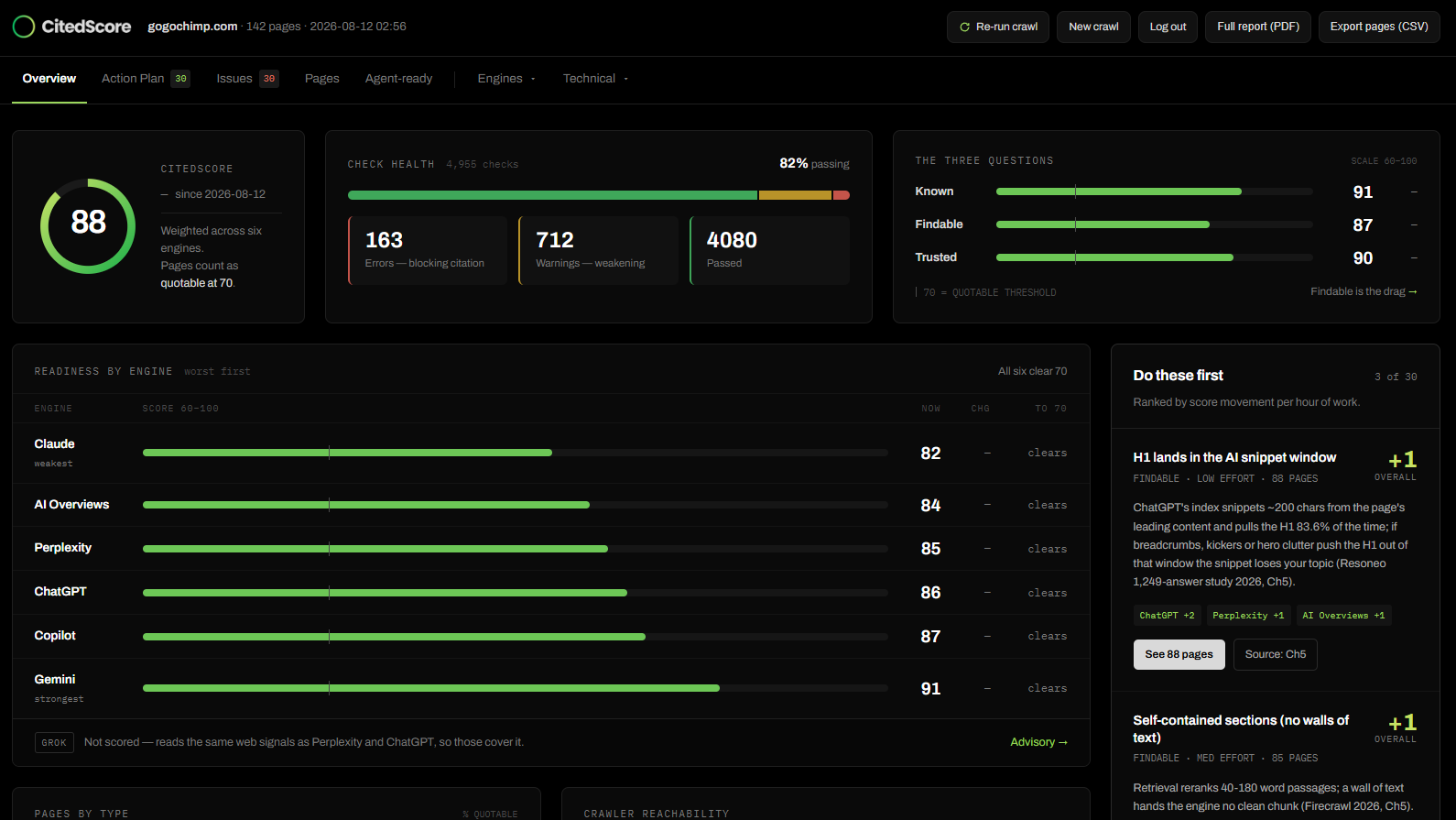
Task: Click the gogochimp.com site name
Action: [192, 27]
